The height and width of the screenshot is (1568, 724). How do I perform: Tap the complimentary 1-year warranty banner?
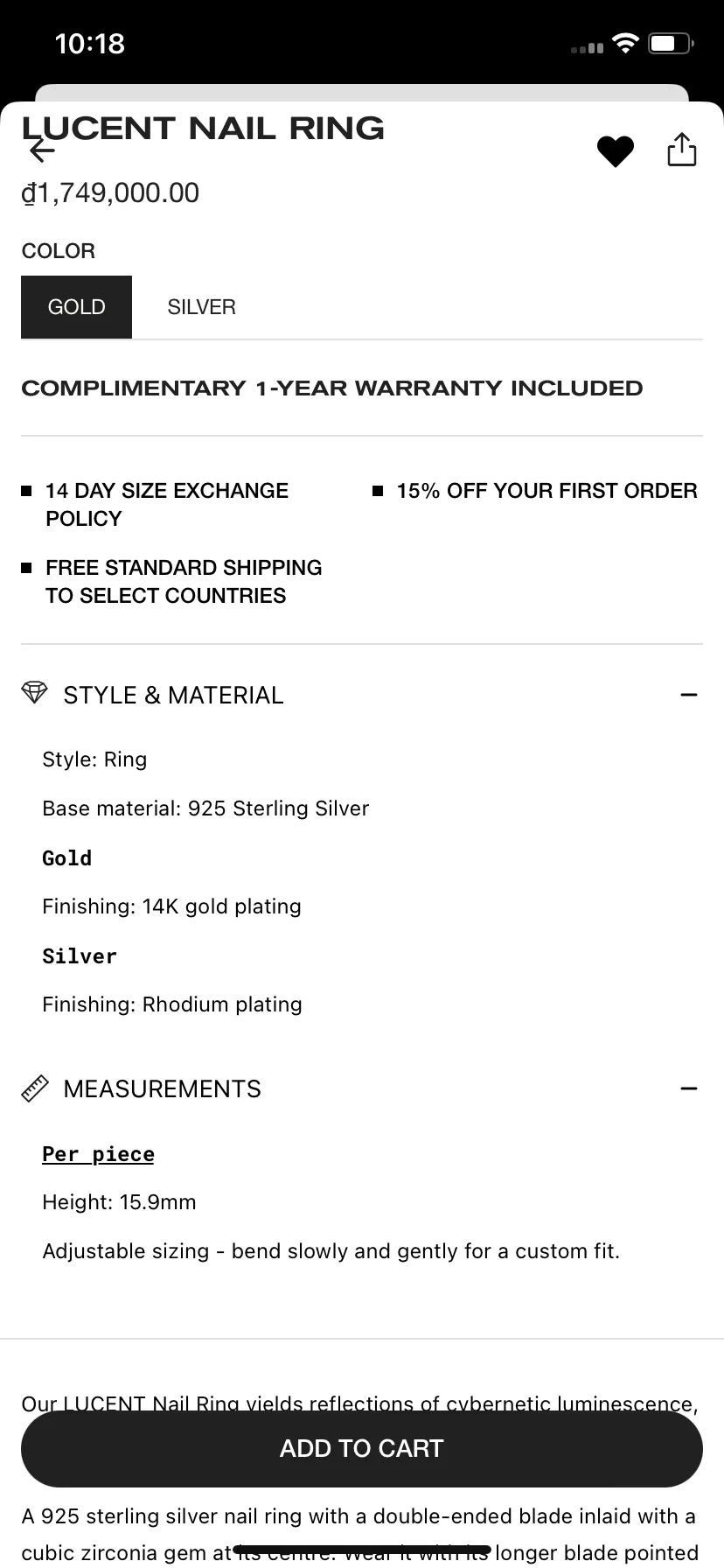(332, 388)
